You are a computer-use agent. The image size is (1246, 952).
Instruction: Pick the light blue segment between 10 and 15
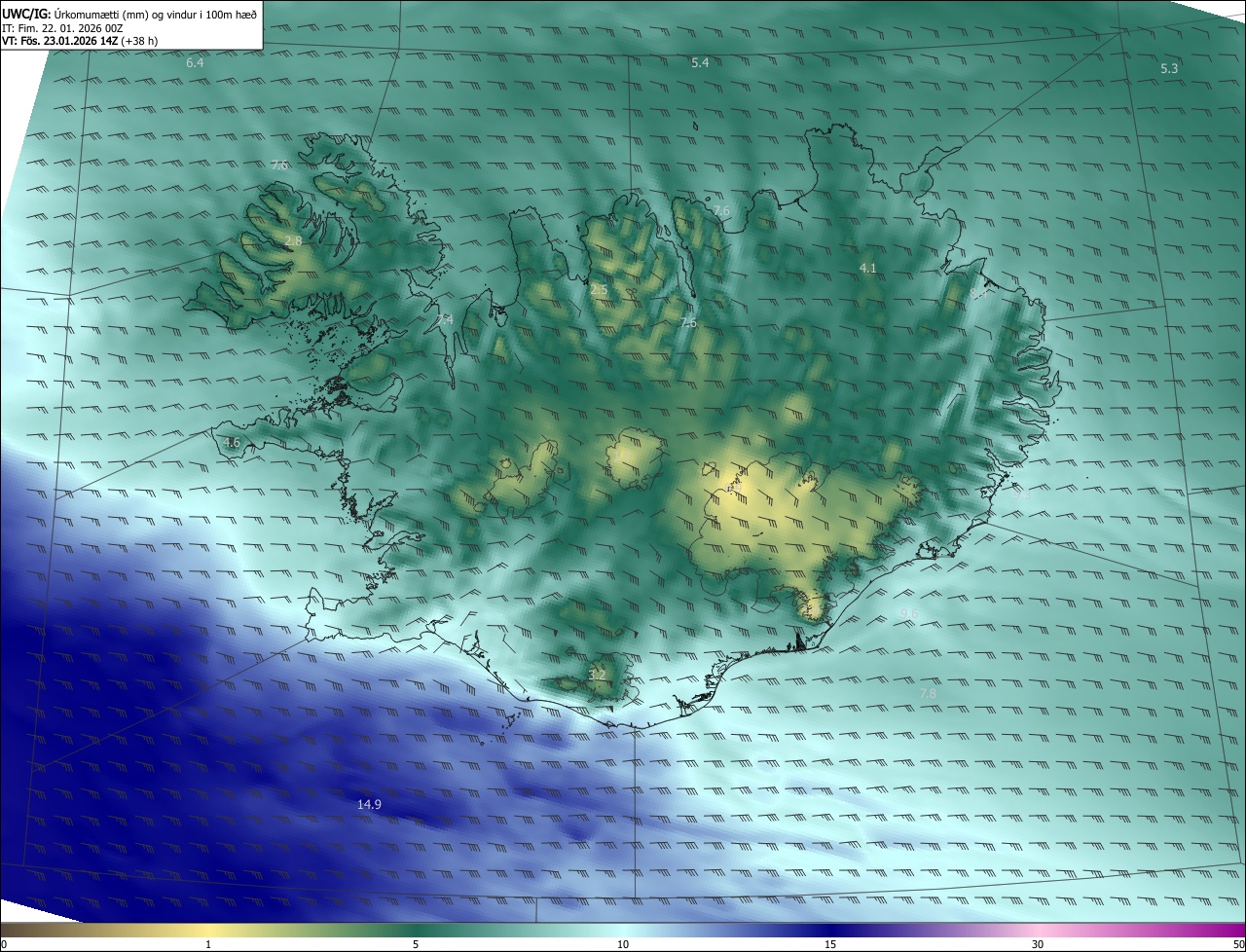pos(726,930)
